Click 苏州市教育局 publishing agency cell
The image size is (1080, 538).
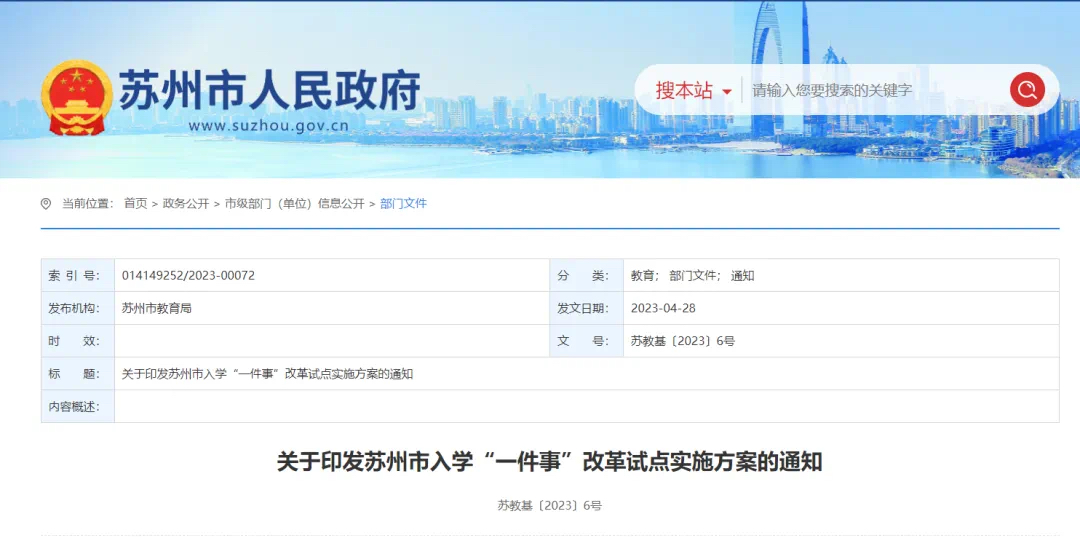point(156,308)
